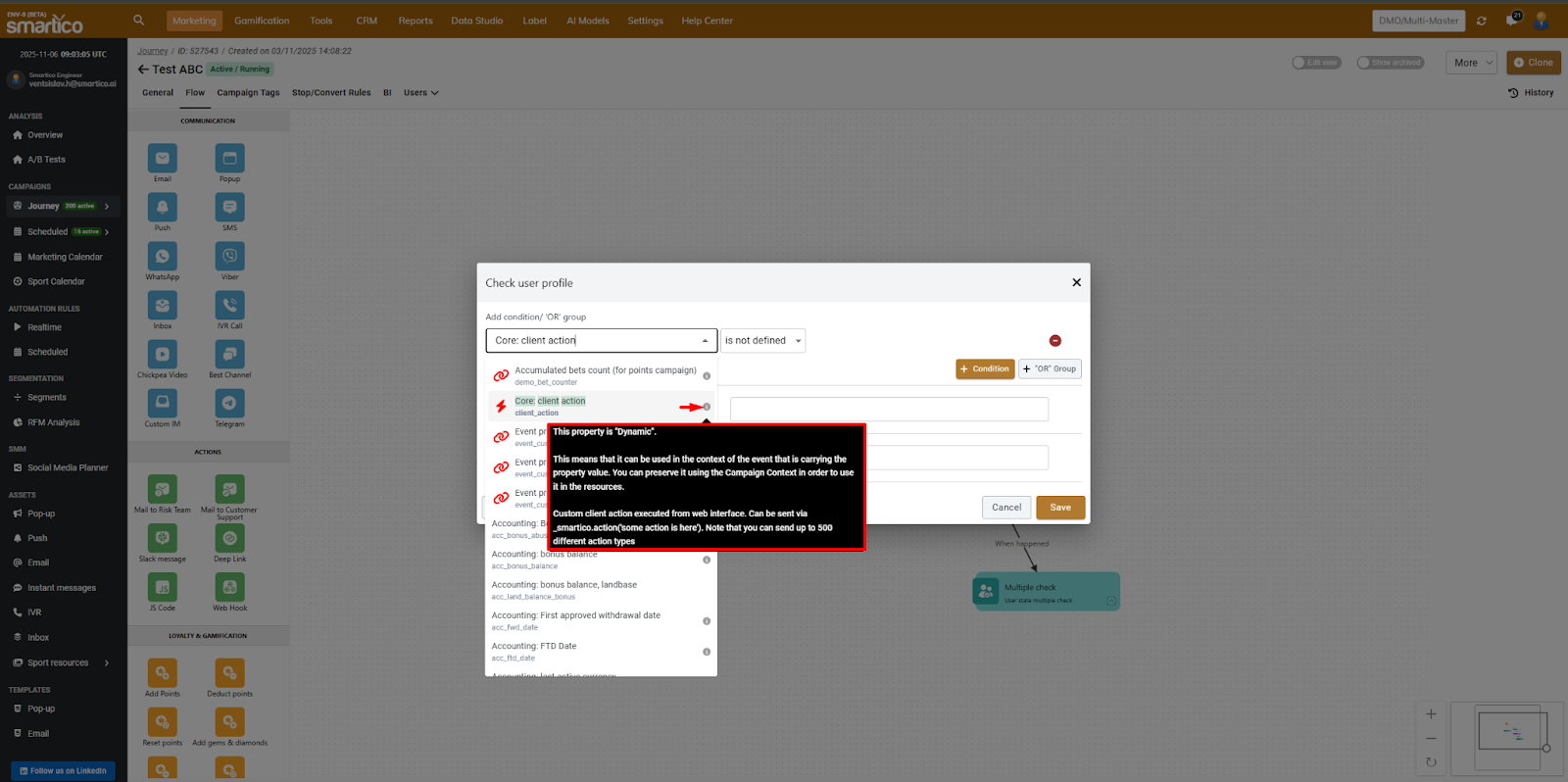The image size is (1568, 782).
Task: Pick the Web Hook action icon
Action: point(229,587)
